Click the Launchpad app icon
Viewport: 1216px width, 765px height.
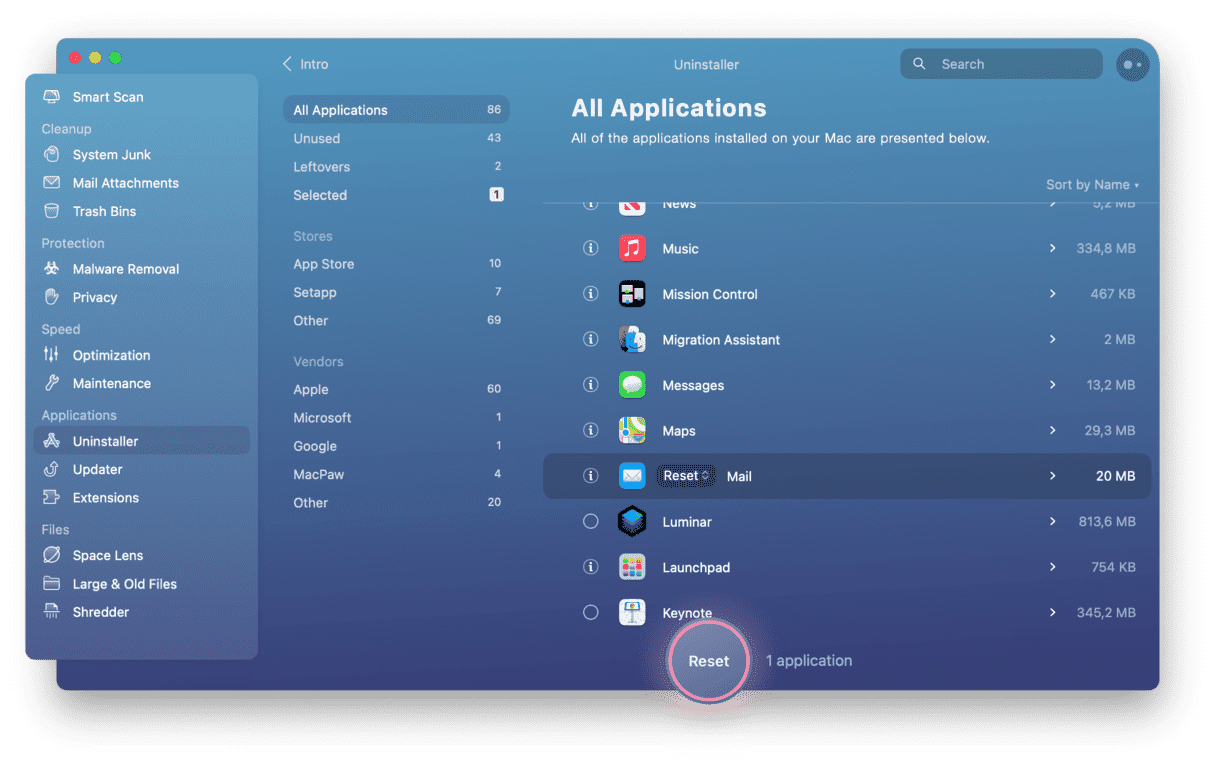tap(632, 567)
